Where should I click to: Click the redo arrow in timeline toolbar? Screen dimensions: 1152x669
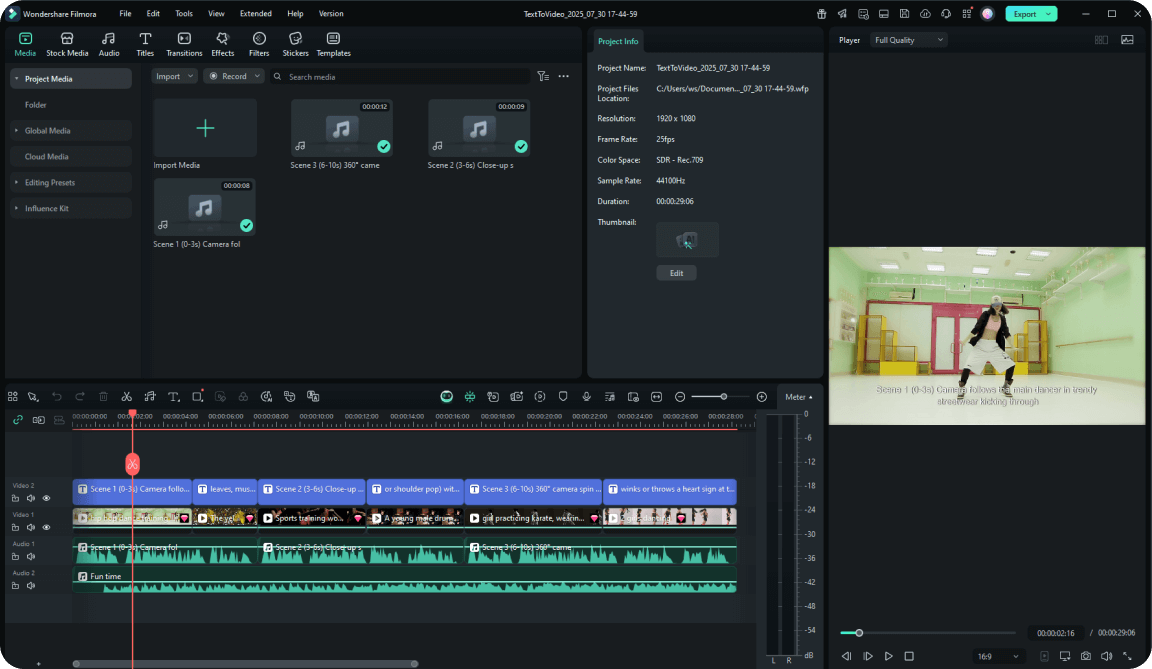click(80, 397)
